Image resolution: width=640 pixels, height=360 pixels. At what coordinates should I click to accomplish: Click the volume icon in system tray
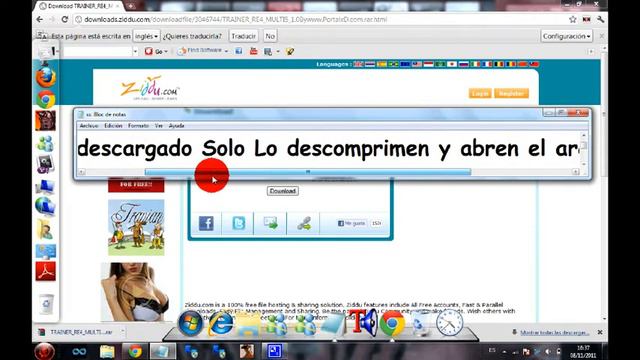tap(548, 351)
